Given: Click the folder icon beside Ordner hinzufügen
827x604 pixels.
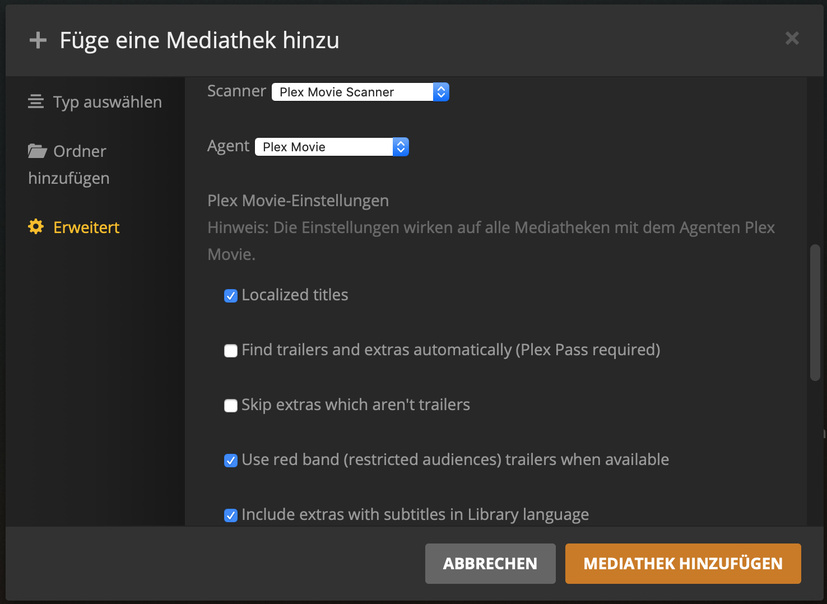Looking at the screenshot, I should tap(37, 151).
